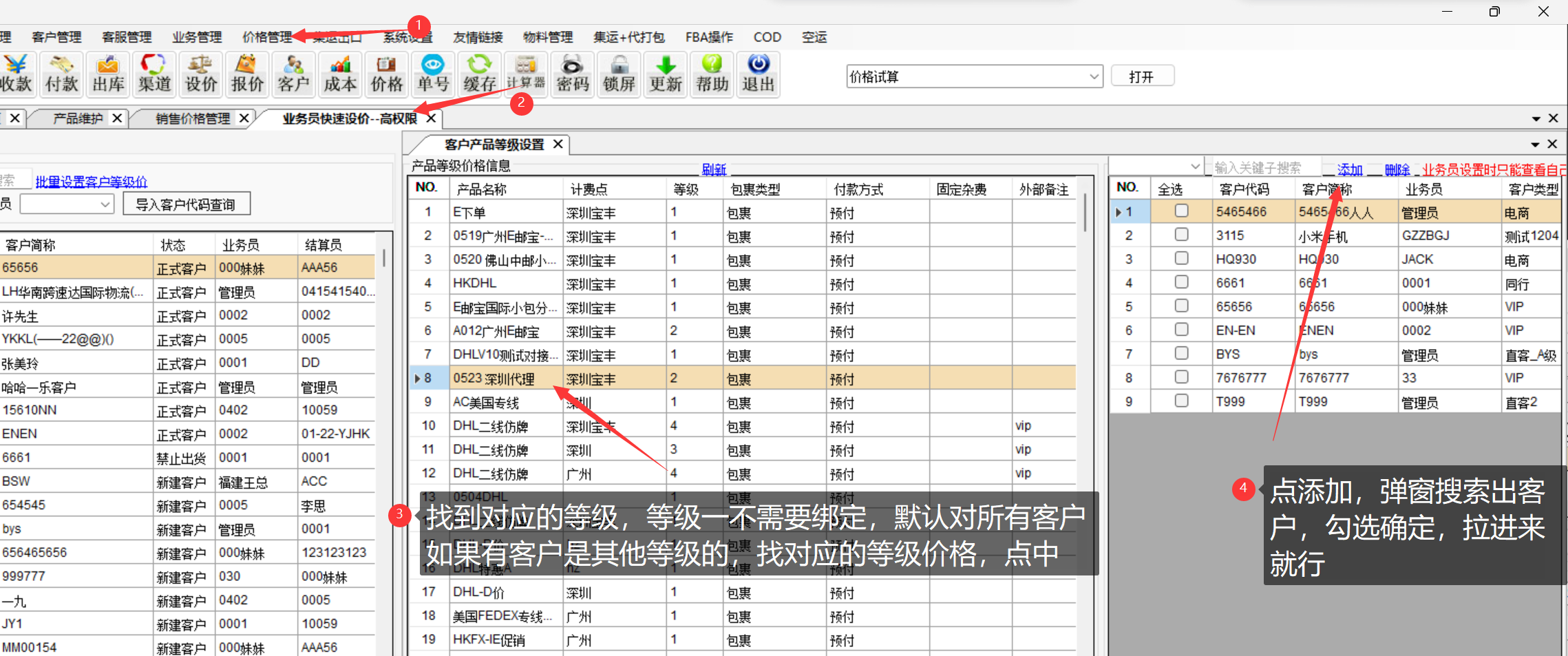Expand the 价格试算 dropdown
Viewport: 1568px width, 656px height.
(1094, 76)
